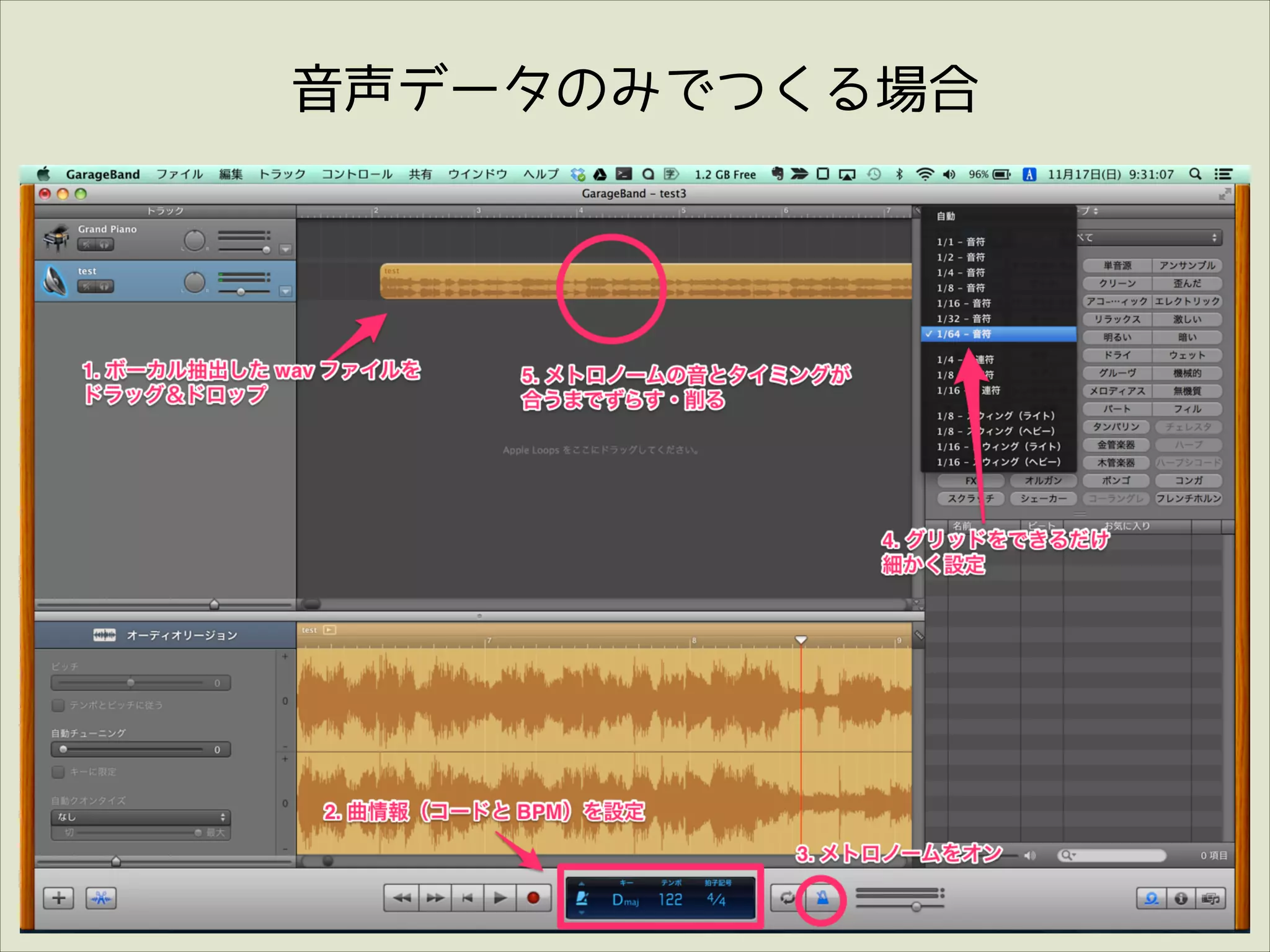Expand the test track automation arrow

coord(285,291)
